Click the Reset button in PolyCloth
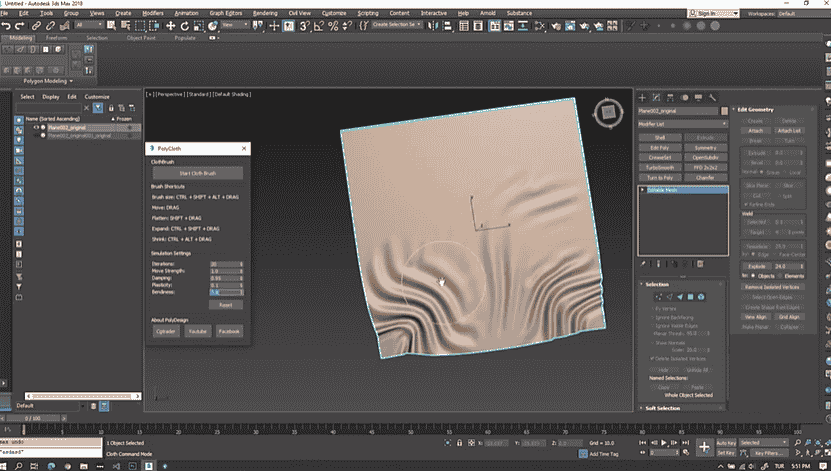This screenshot has height=471, width=831. 226,304
